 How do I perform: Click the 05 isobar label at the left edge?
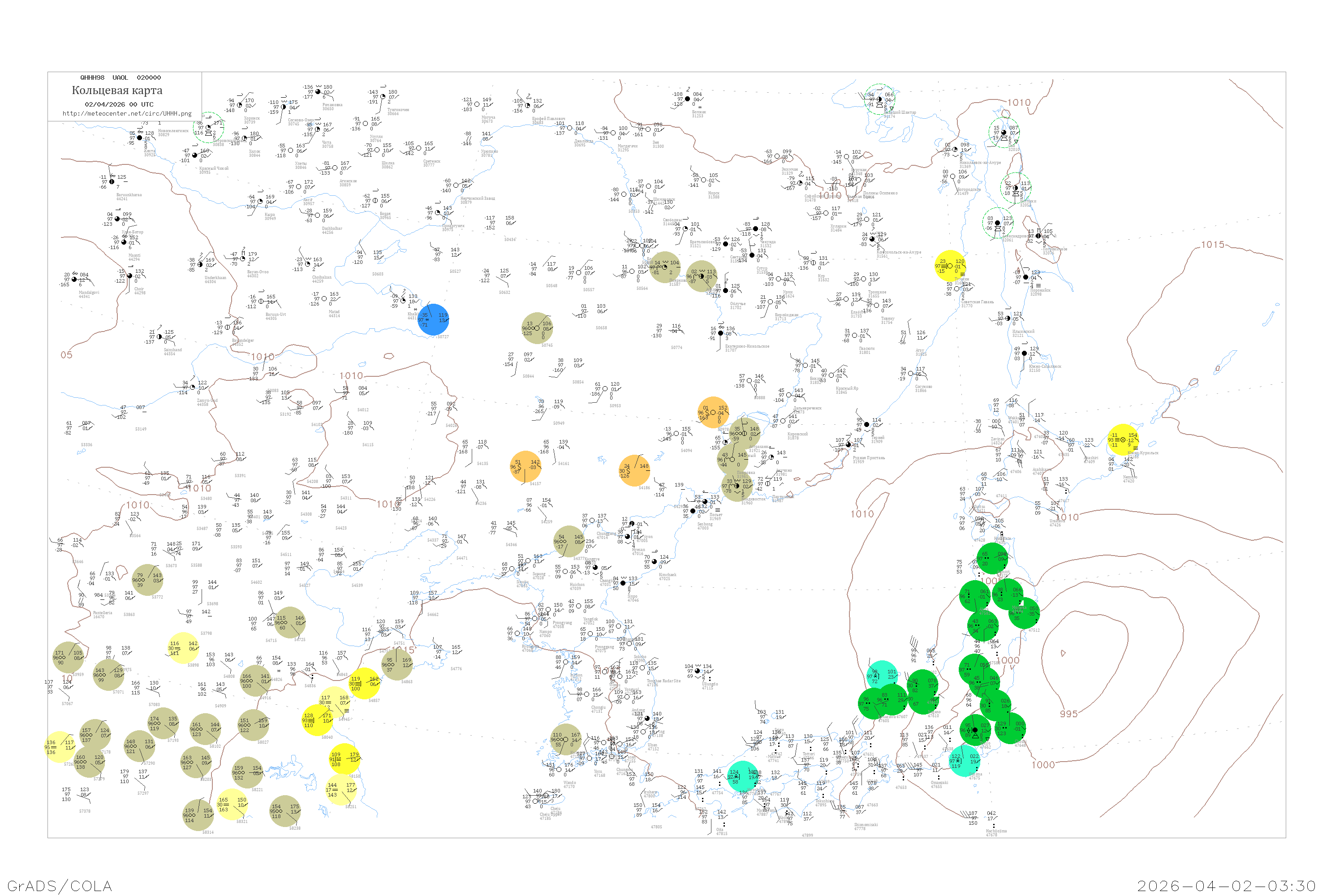pos(67,355)
